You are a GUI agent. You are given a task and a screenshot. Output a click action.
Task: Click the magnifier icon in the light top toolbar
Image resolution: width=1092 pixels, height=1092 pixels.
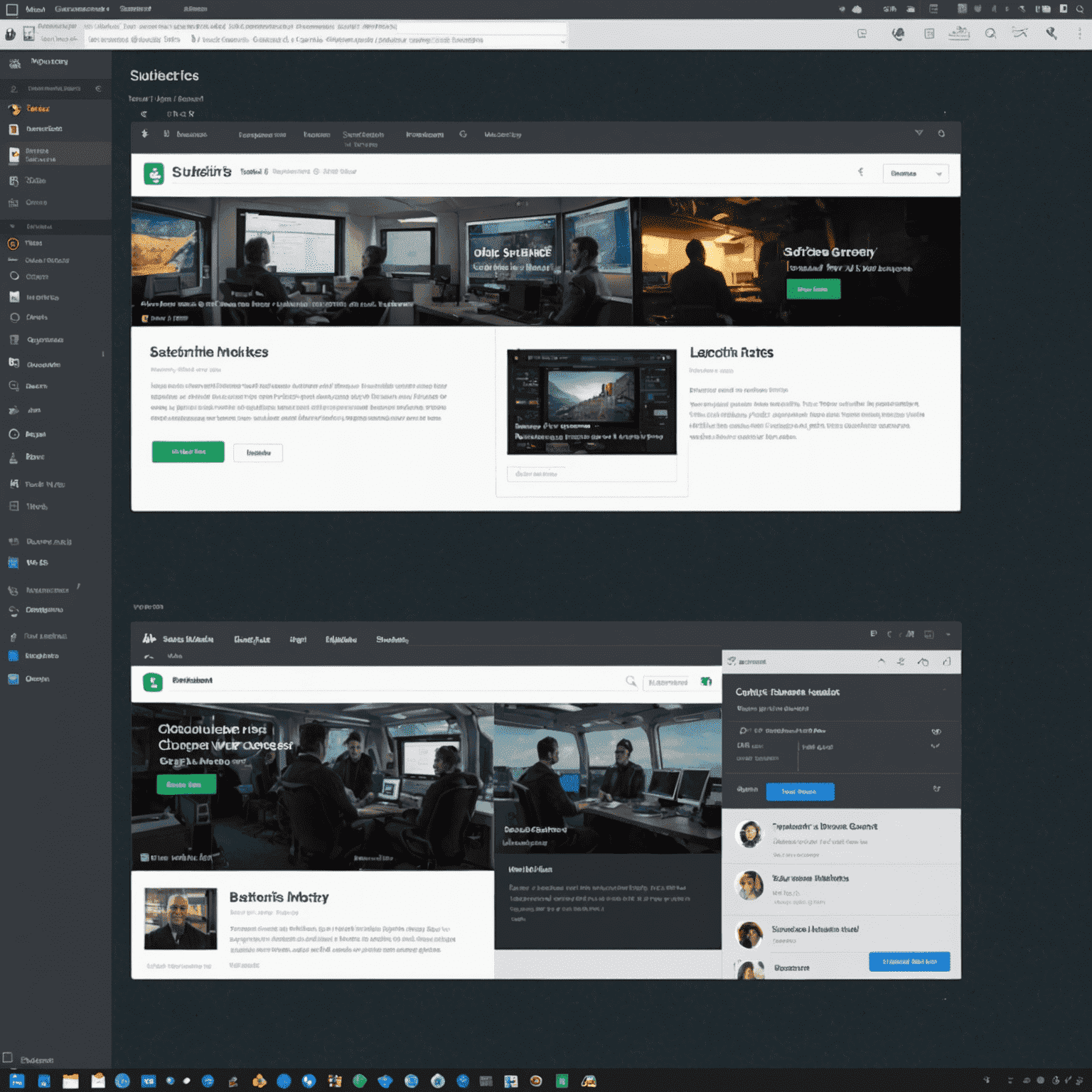point(990,33)
